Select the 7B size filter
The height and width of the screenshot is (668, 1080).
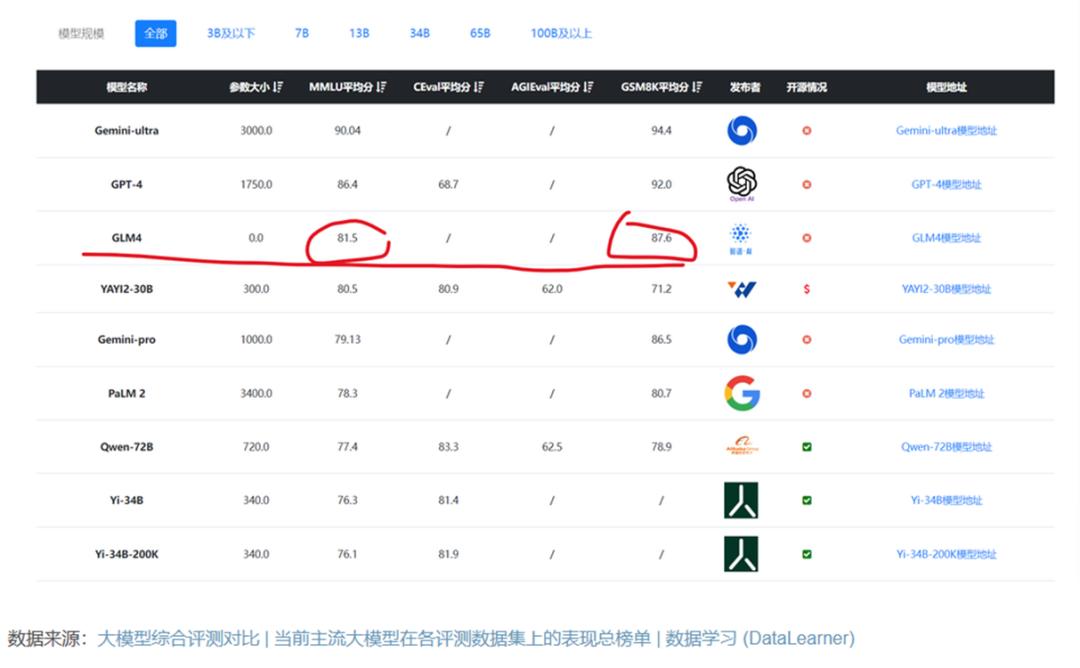(302, 33)
